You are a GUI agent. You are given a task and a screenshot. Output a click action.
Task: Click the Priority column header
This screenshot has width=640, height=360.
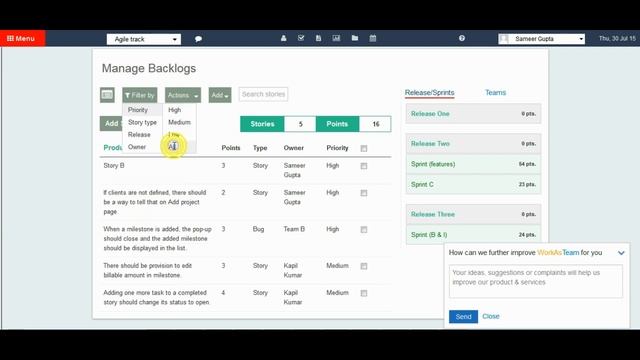[337, 148]
